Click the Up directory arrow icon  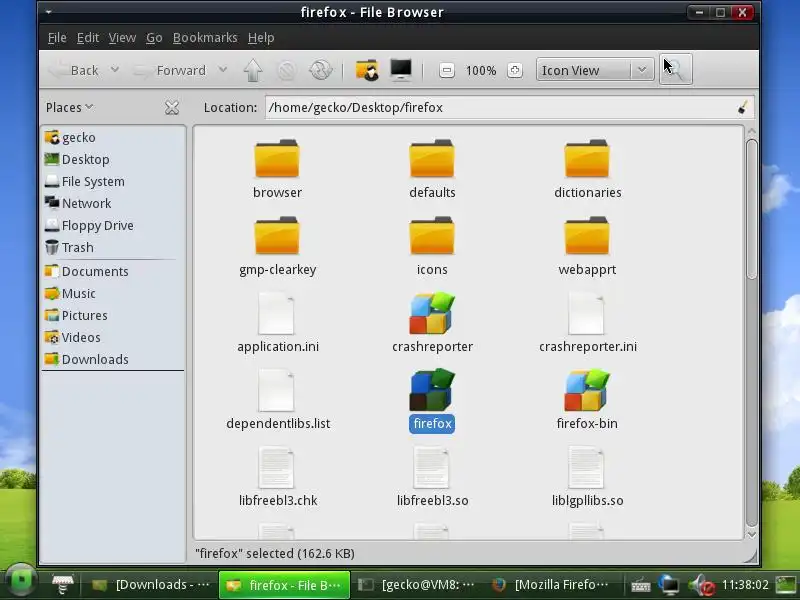tap(253, 70)
